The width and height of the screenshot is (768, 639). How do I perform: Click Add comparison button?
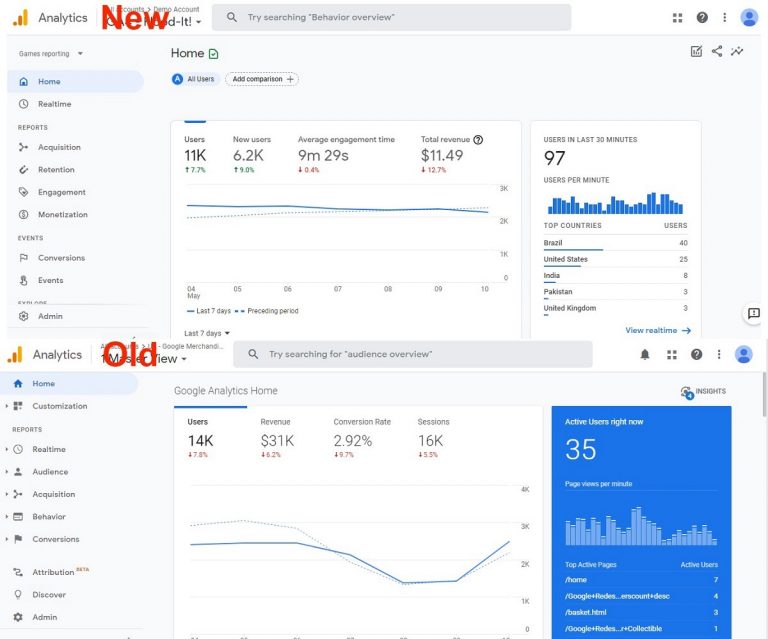tap(262, 79)
